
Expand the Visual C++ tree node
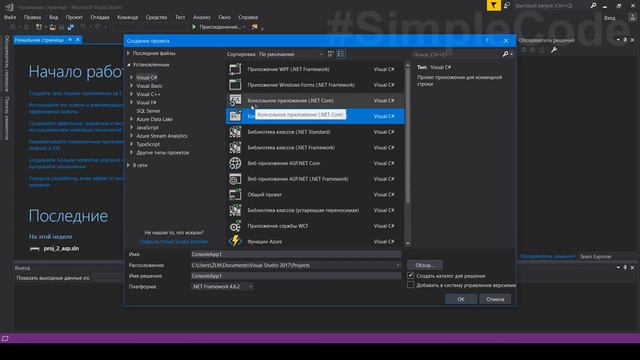(131, 94)
